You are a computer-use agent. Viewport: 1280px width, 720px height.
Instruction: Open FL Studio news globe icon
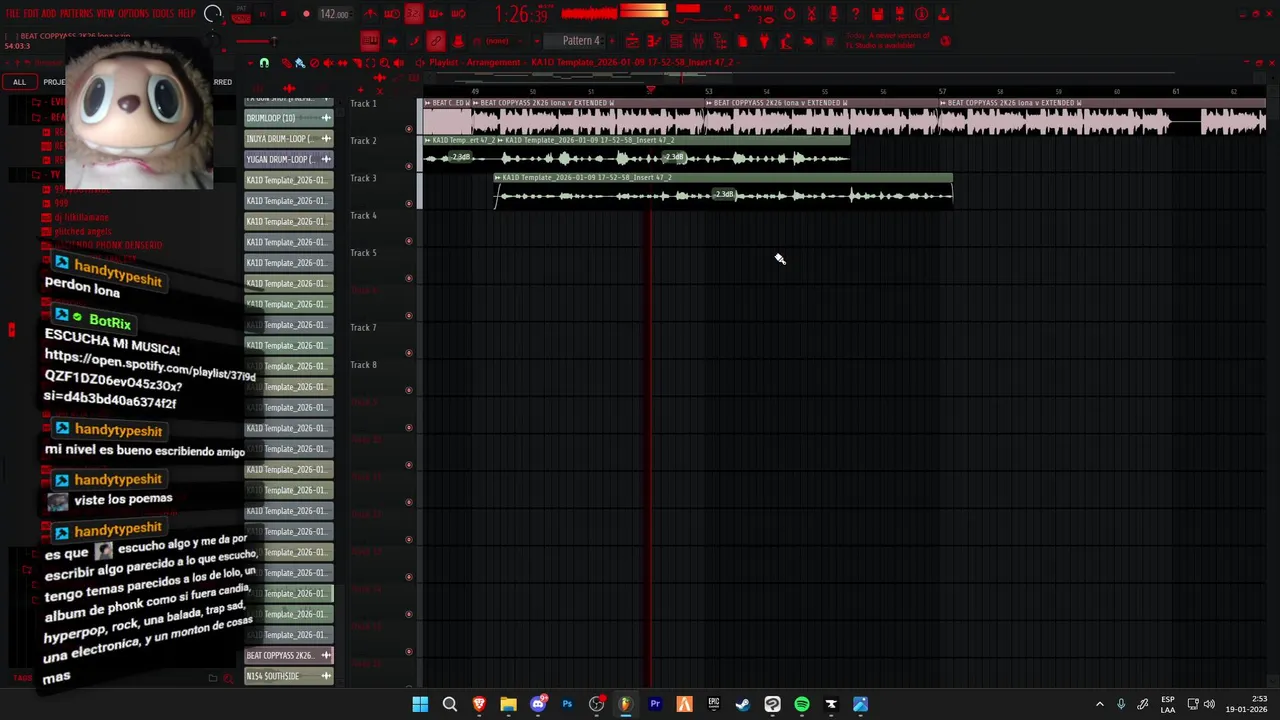(945, 41)
